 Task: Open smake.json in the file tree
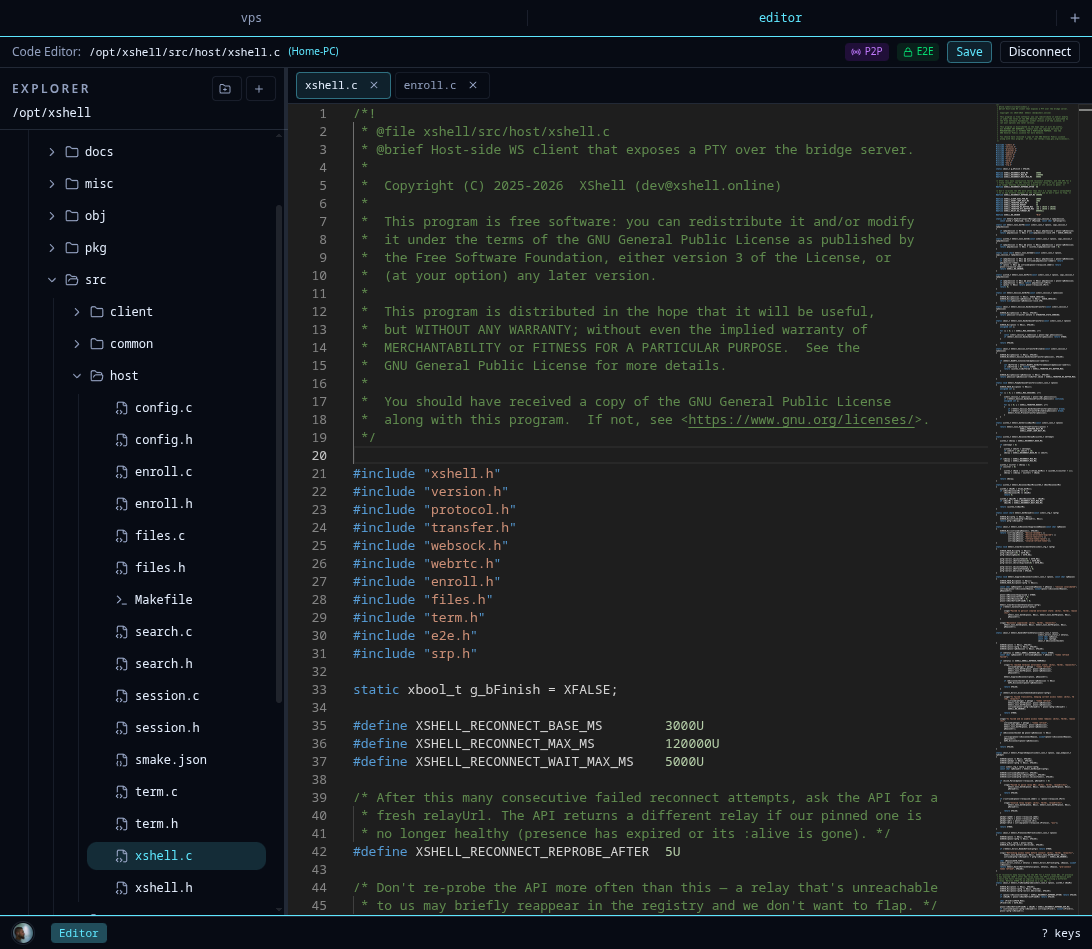coord(171,760)
